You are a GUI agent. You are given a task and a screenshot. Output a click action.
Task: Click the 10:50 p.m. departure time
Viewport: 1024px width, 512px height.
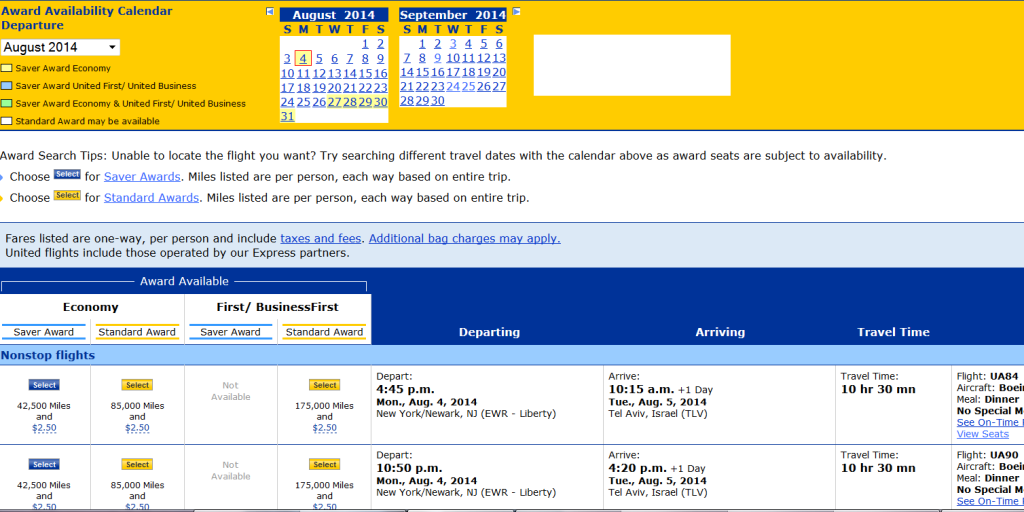coord(409,469)
